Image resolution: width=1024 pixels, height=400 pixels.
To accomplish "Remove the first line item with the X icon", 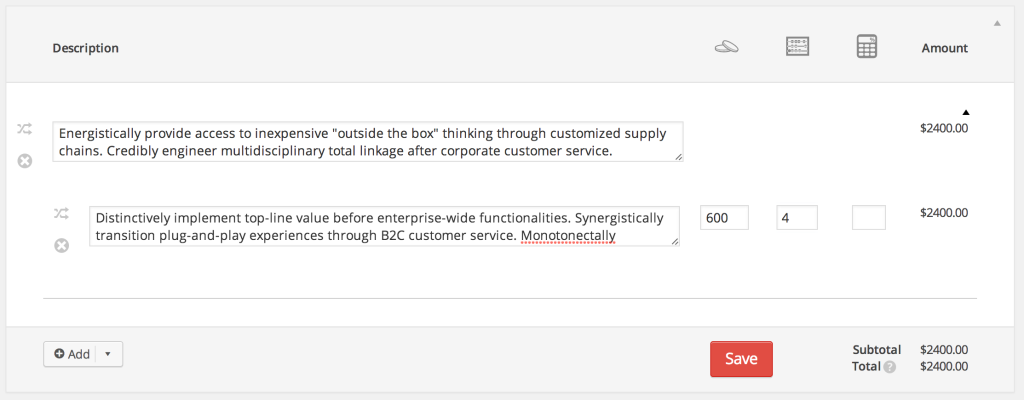I will (25, 161).
